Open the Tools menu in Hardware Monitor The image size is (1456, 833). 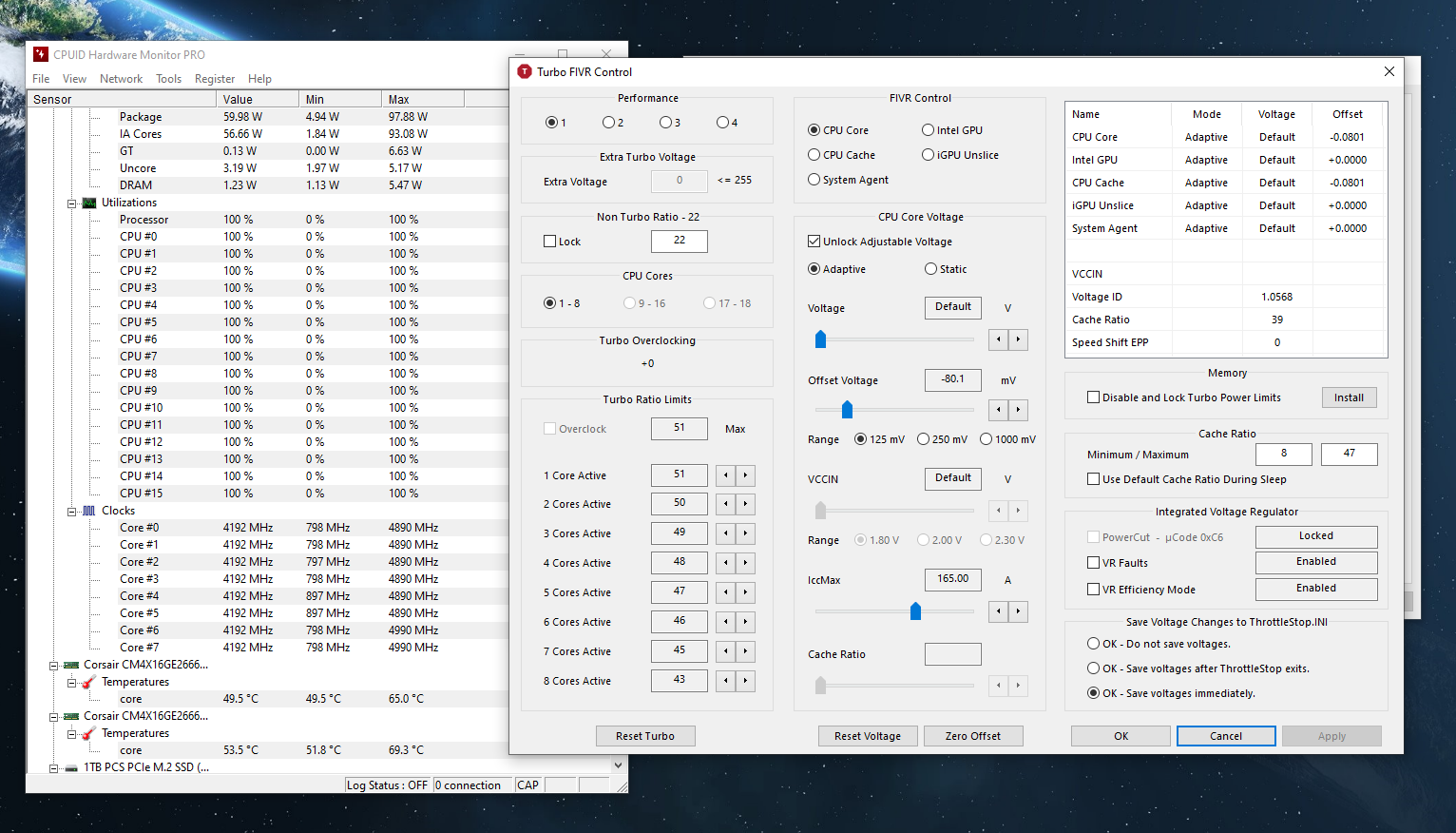click(x=168, y=79)
